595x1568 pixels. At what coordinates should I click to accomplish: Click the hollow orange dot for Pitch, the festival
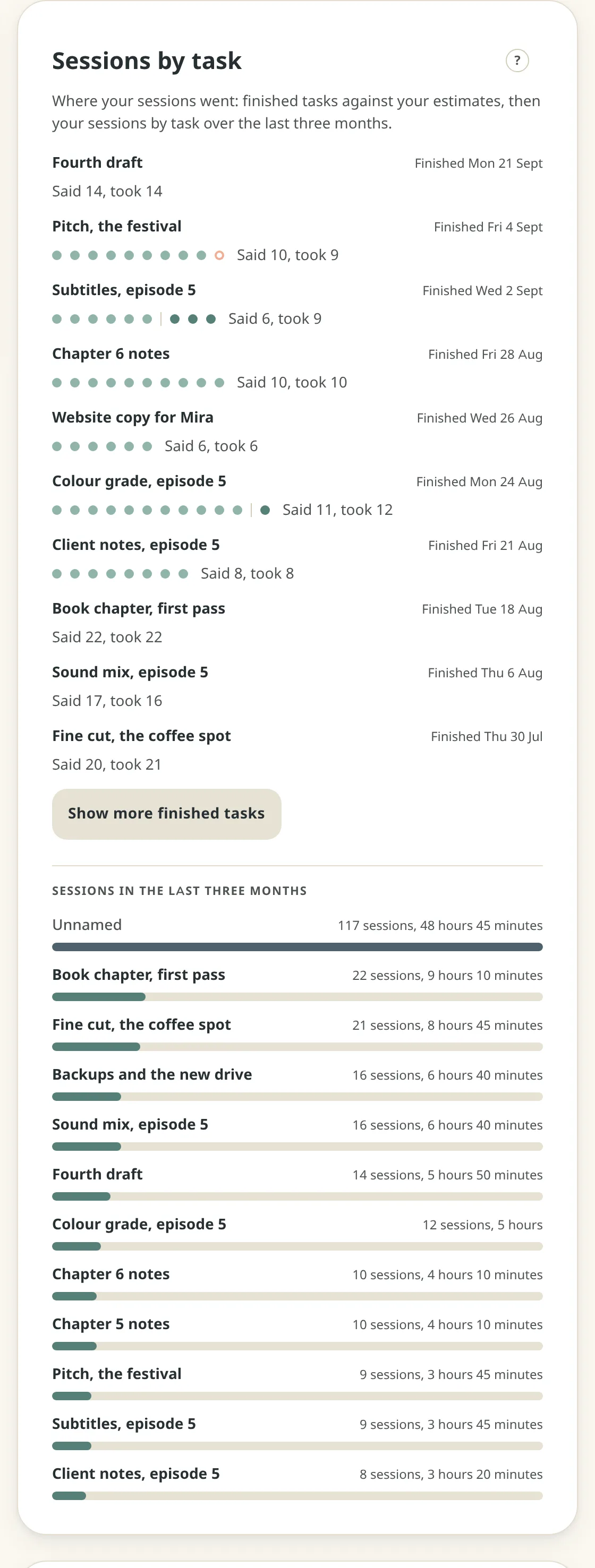(x=219, y=255)
